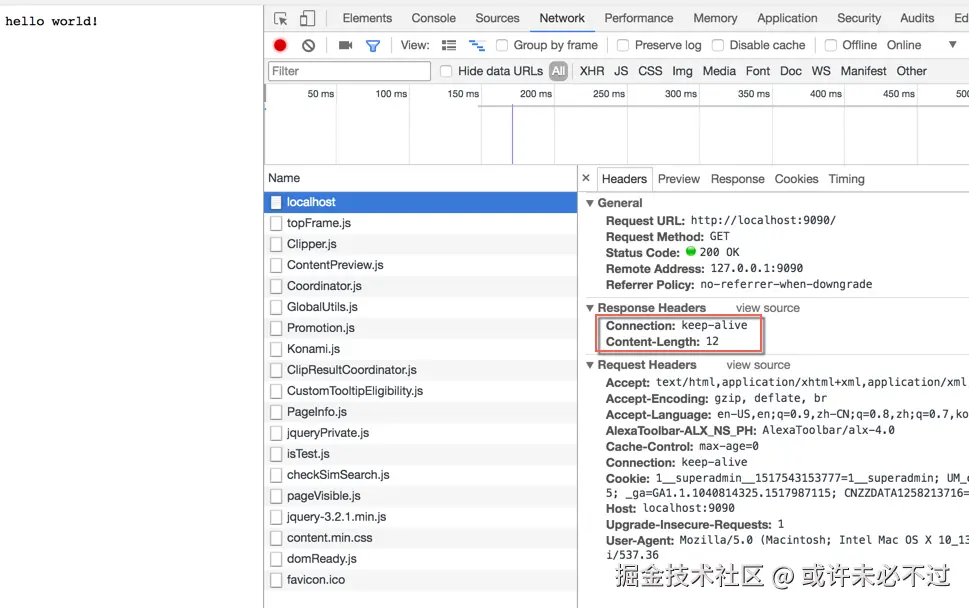Click the Name column header
969x608 pixels.
tap(420, 178)
